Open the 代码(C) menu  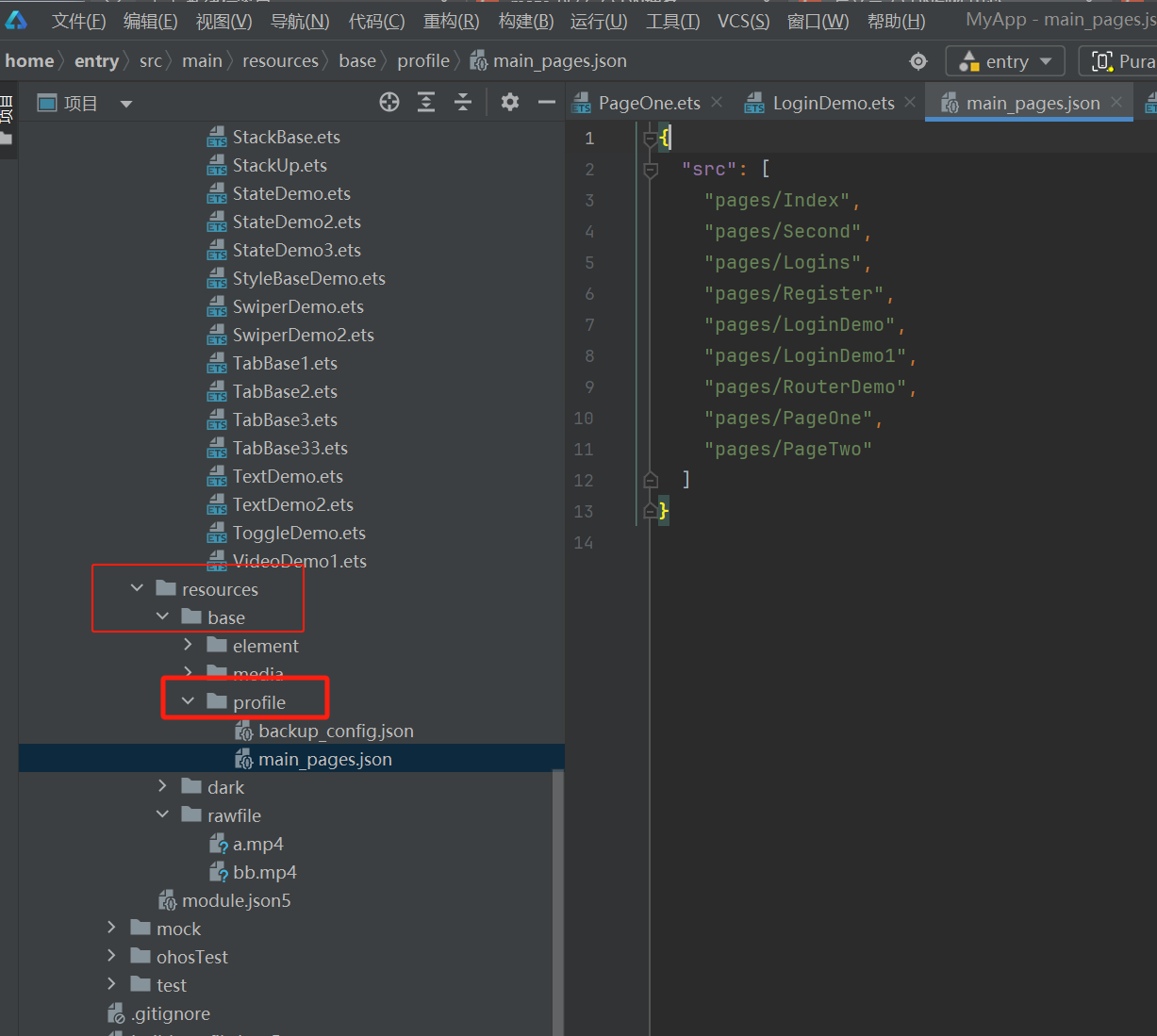click(376, 21)
